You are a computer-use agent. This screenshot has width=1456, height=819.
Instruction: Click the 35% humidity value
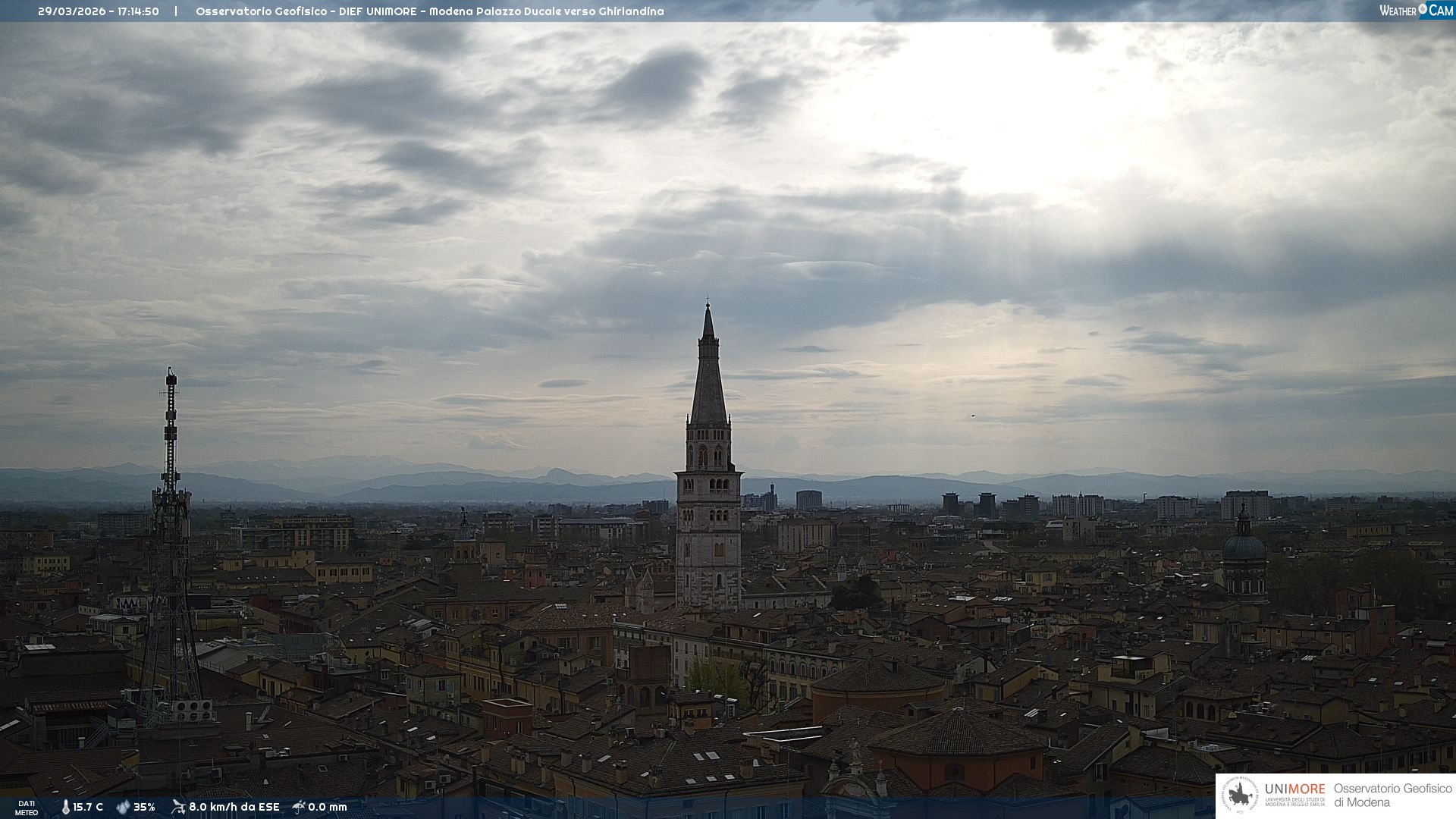(144, 807)
